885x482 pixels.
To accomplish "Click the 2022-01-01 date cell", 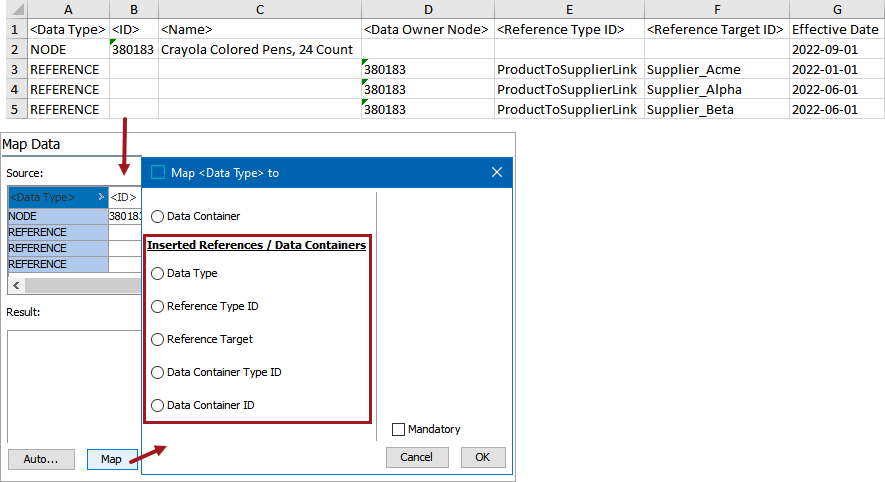I will (x=837, y=69).
